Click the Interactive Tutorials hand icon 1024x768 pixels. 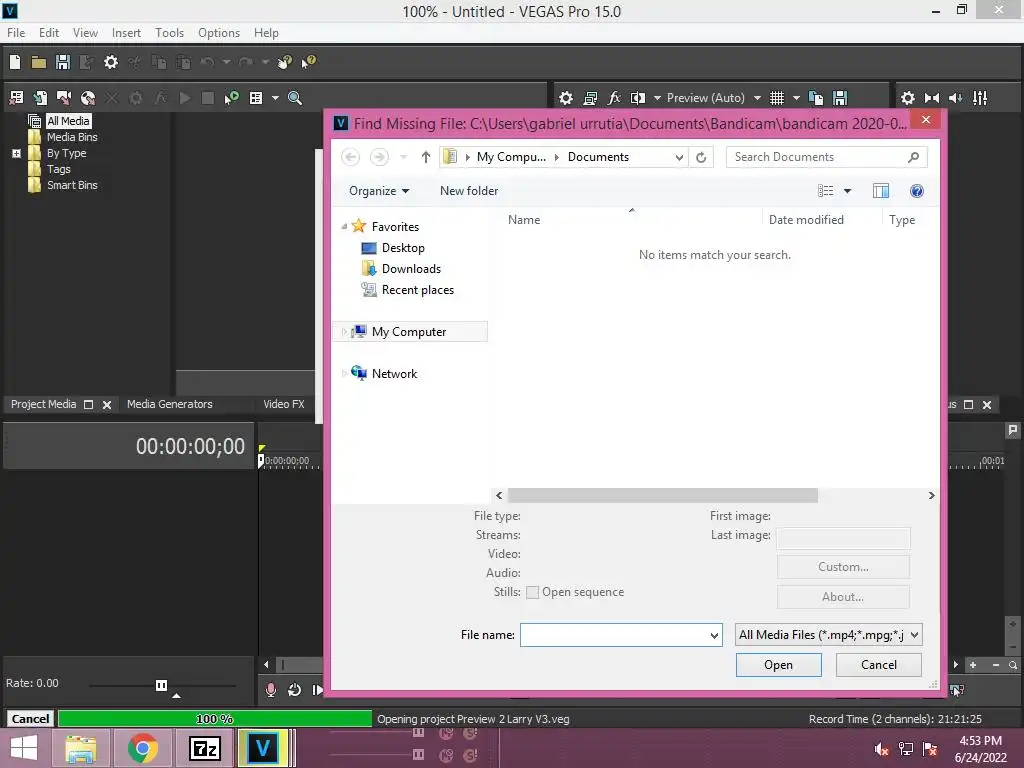pos(285,62)
